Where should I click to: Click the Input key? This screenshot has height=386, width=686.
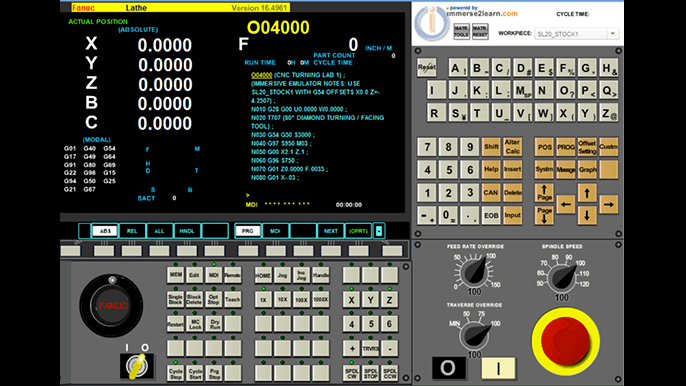click(512, 215)
